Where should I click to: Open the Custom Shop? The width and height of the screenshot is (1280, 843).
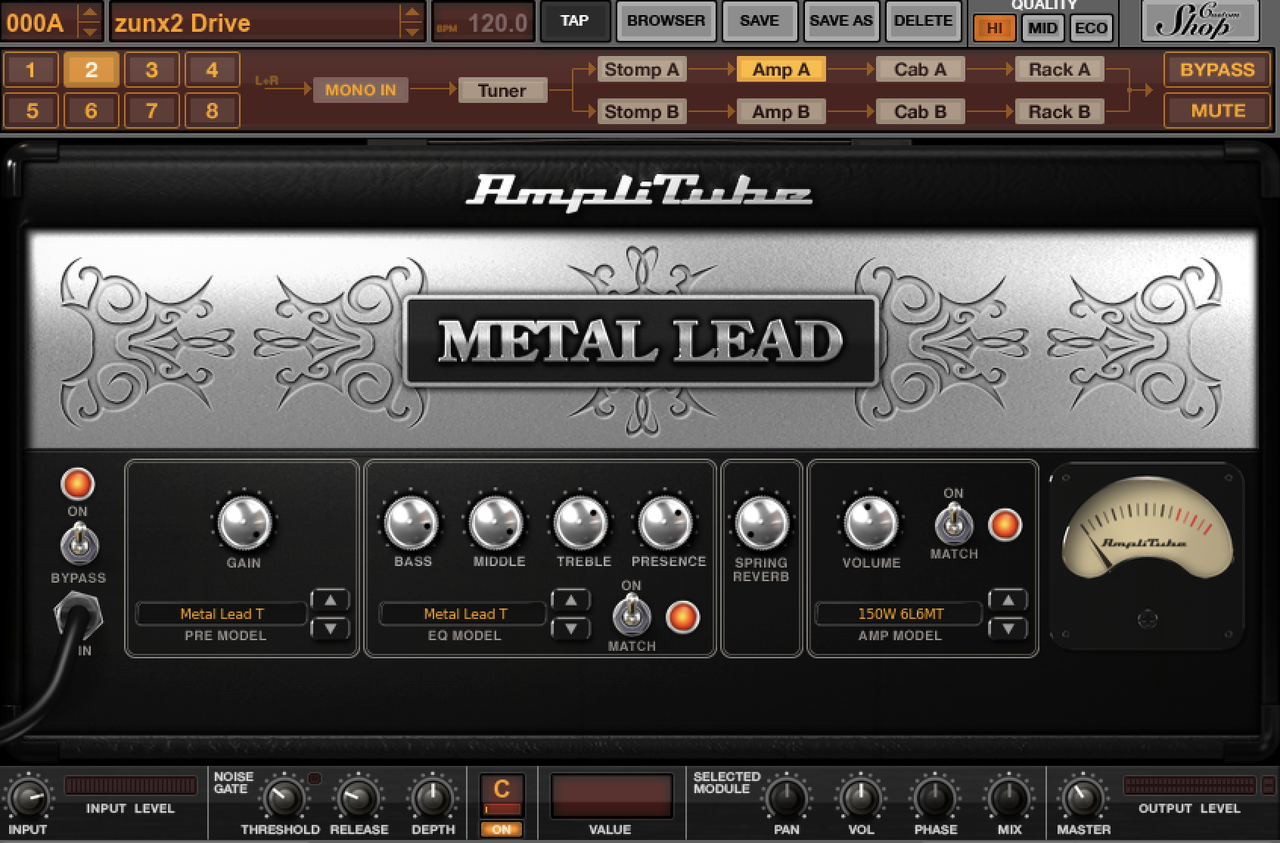pos(1200,21)
